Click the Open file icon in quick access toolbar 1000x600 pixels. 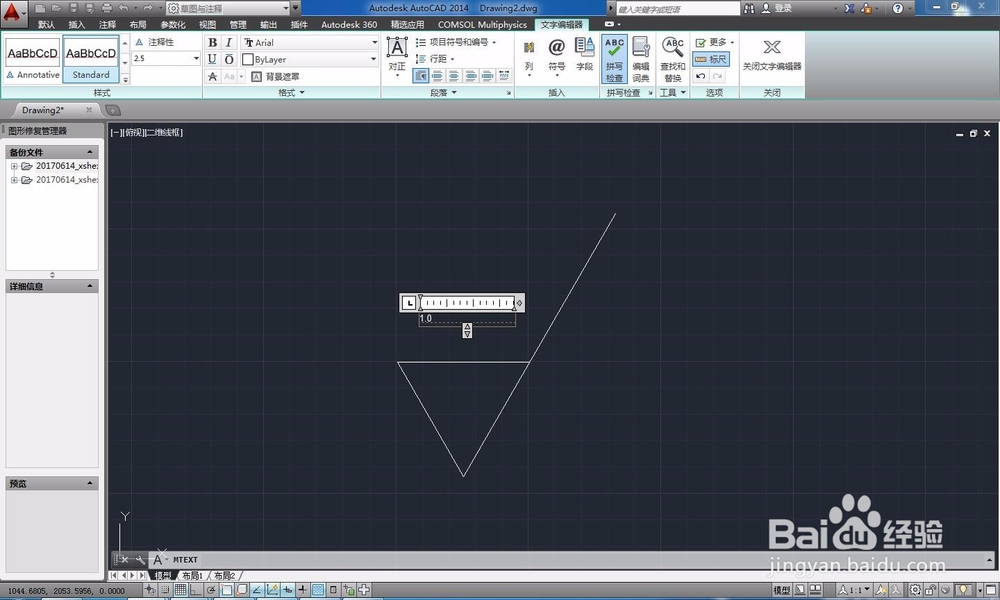[56, 8]
